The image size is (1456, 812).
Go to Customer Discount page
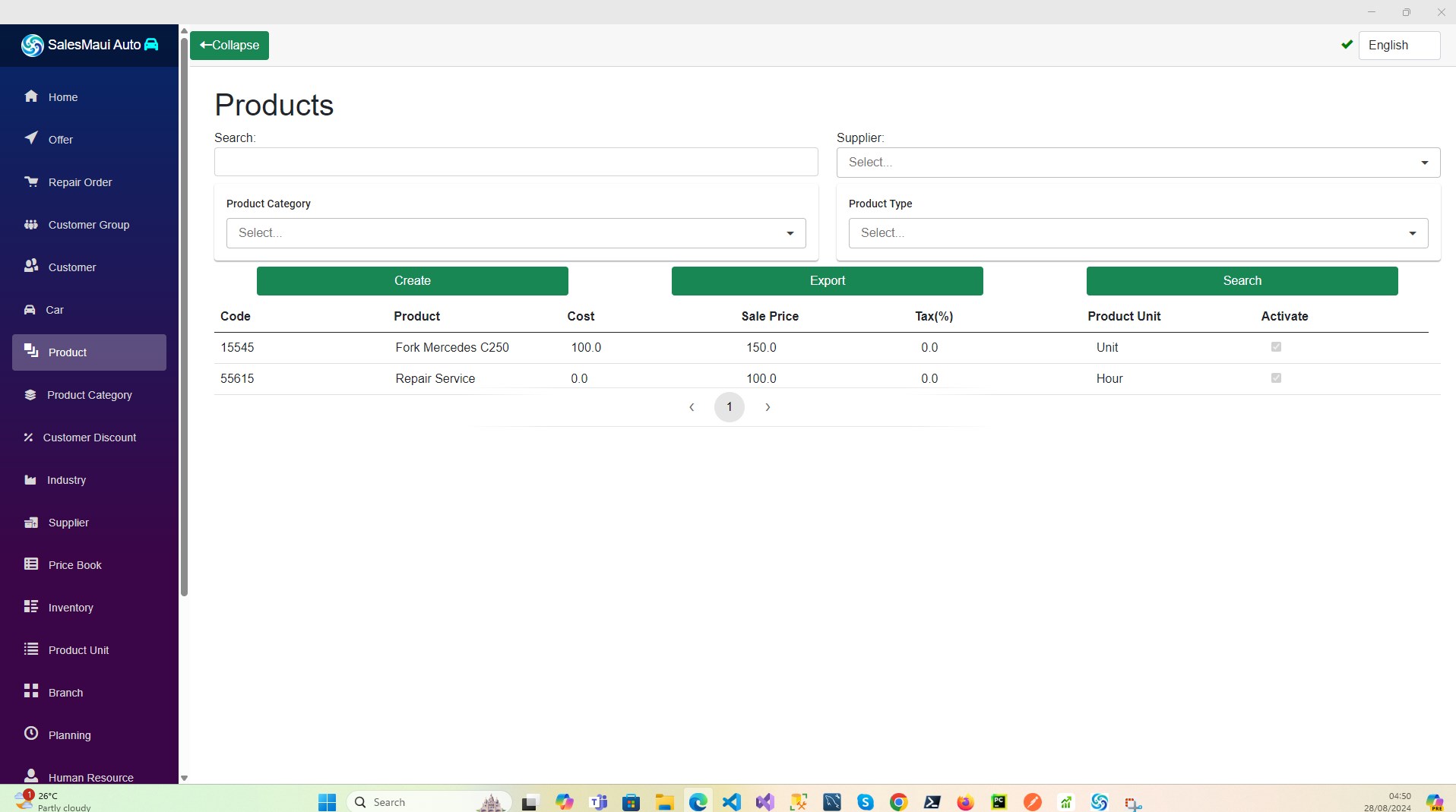89,438
